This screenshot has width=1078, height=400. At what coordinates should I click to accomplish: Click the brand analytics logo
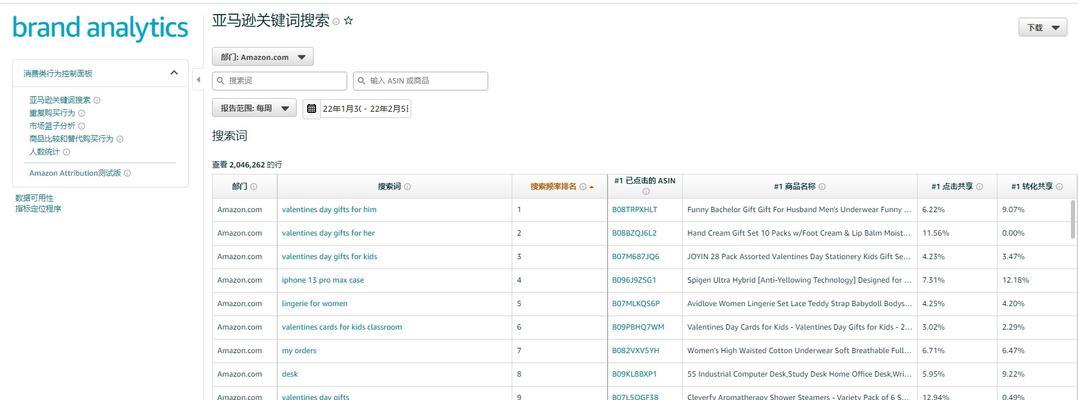point(100,28)
